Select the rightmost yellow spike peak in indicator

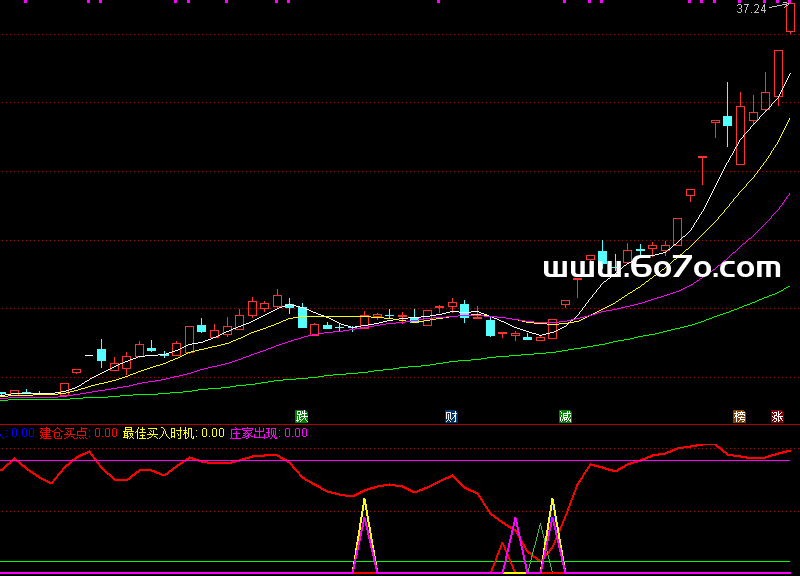click(x=552, y=500)
